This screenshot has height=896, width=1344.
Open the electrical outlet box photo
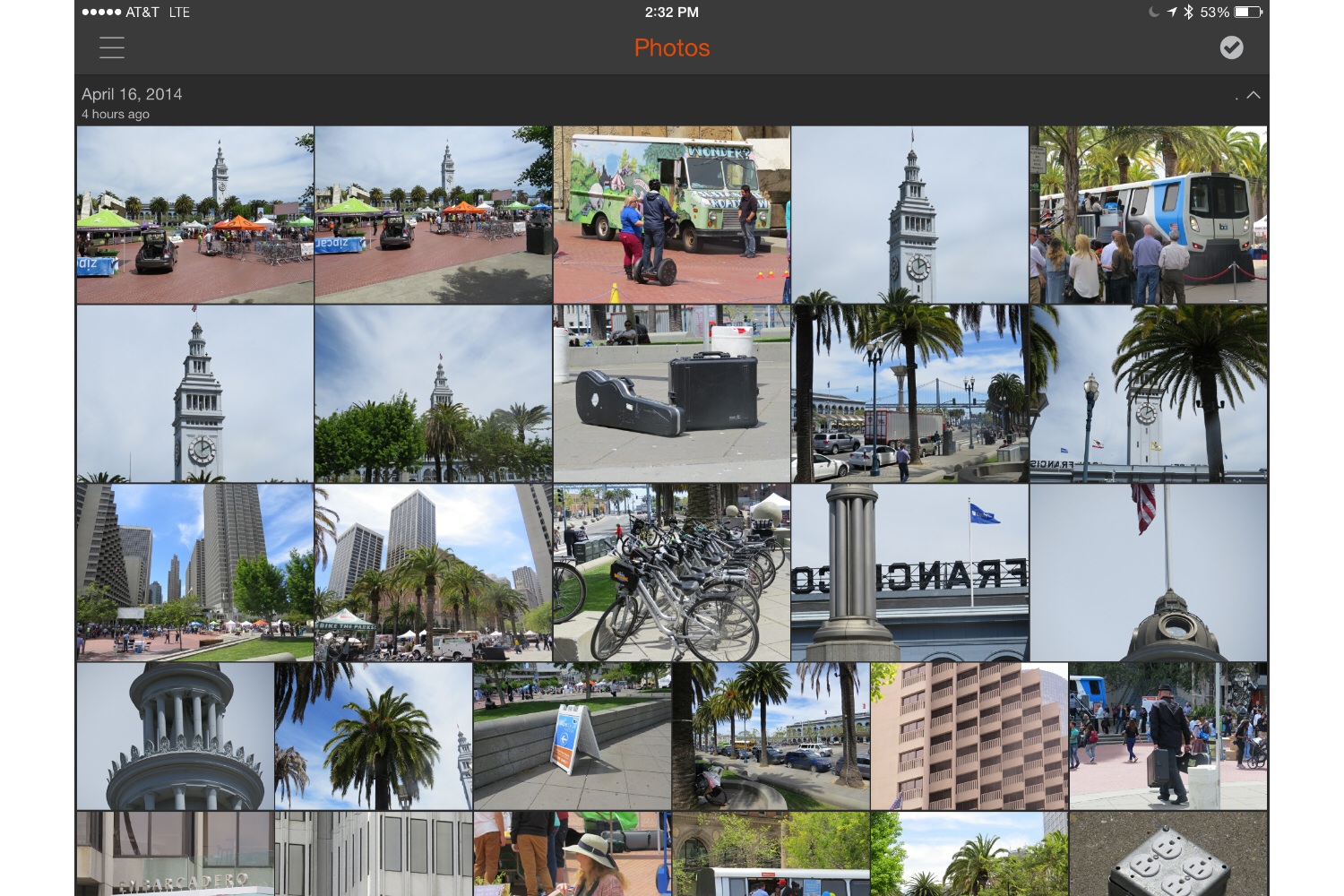point(1168,854)
